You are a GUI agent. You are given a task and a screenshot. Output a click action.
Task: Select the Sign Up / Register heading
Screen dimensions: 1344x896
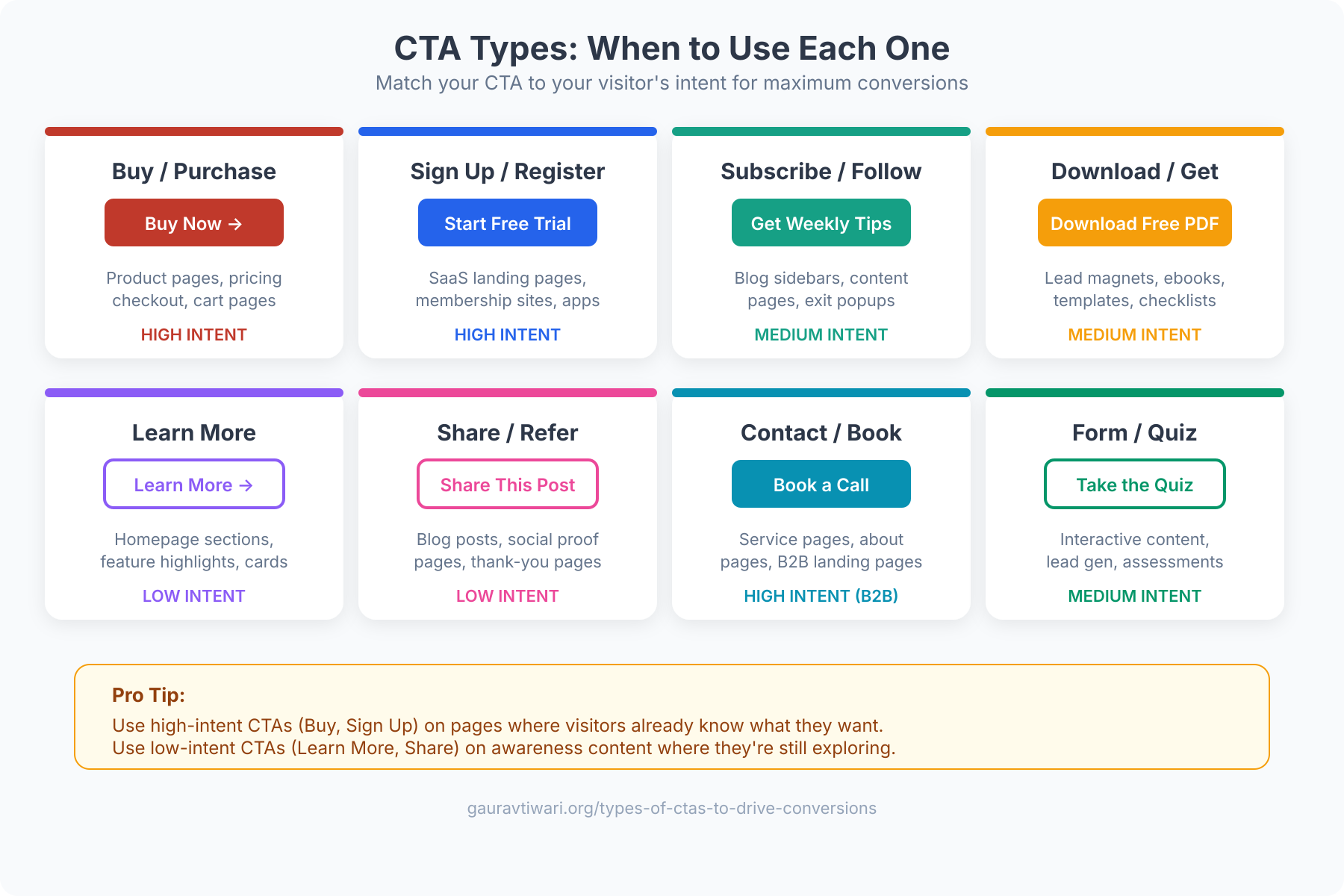[x=508, y=171]
